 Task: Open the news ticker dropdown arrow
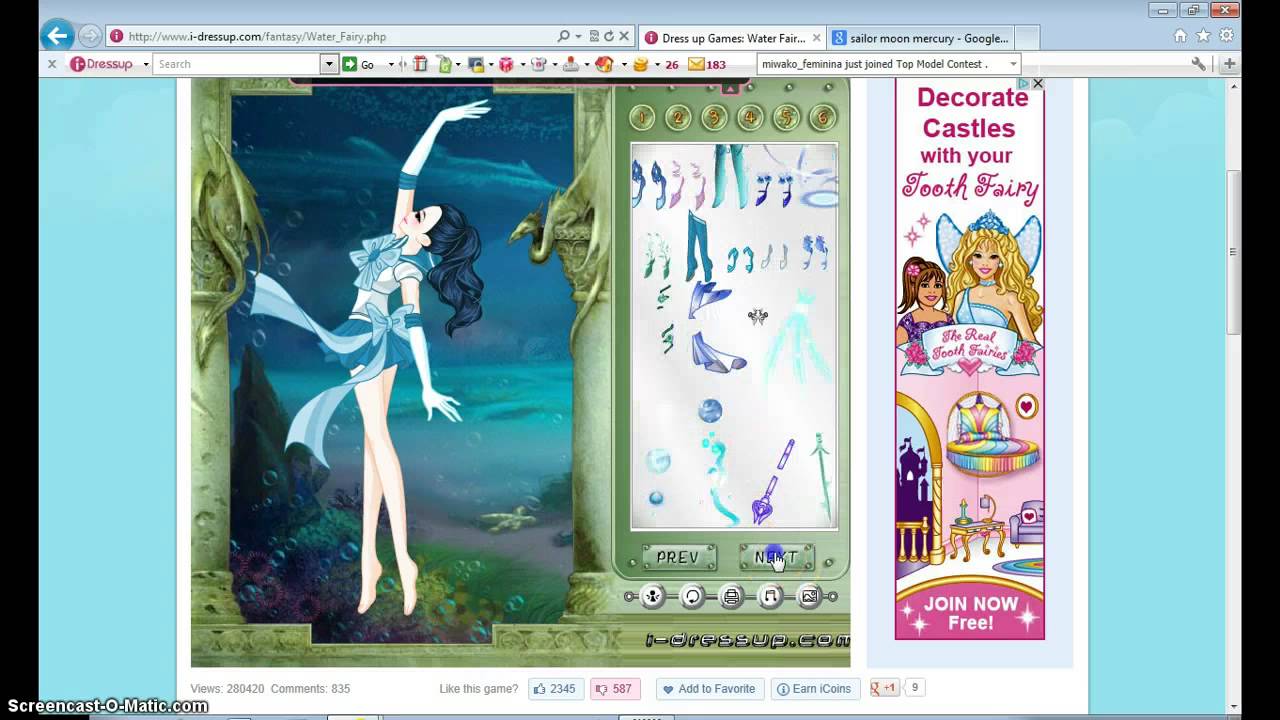1012,64
